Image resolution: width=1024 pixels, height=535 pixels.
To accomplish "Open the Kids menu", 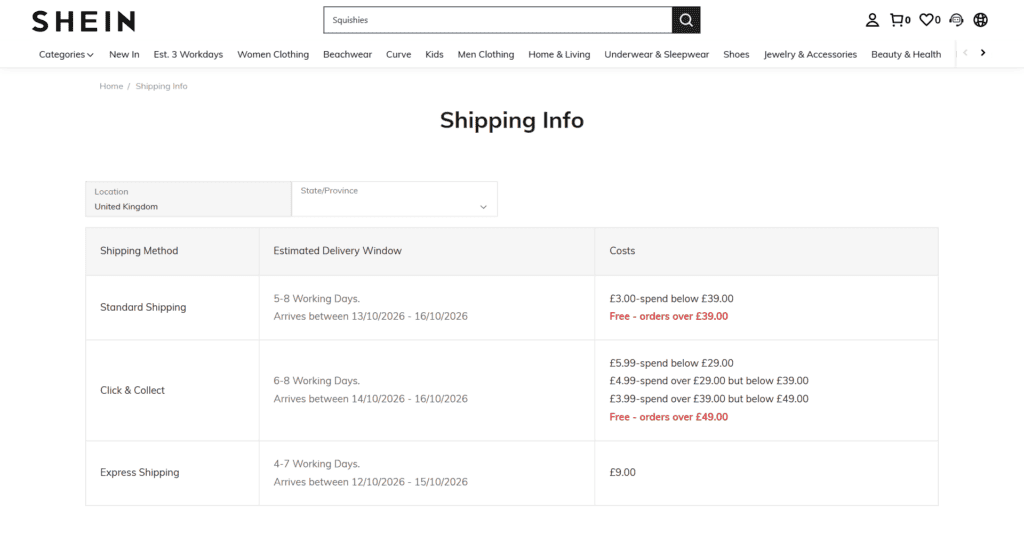I will 434,54.
